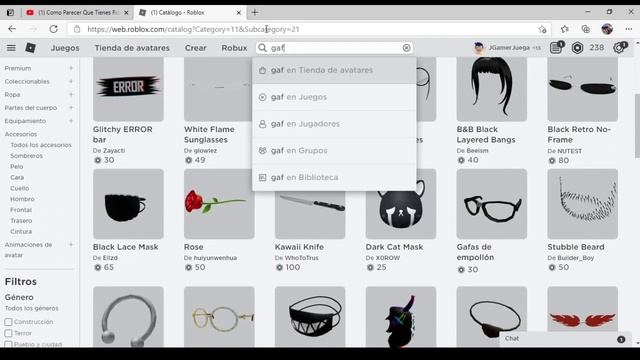
Task: Click the Roblox logo icon
Action: [31, 48]
